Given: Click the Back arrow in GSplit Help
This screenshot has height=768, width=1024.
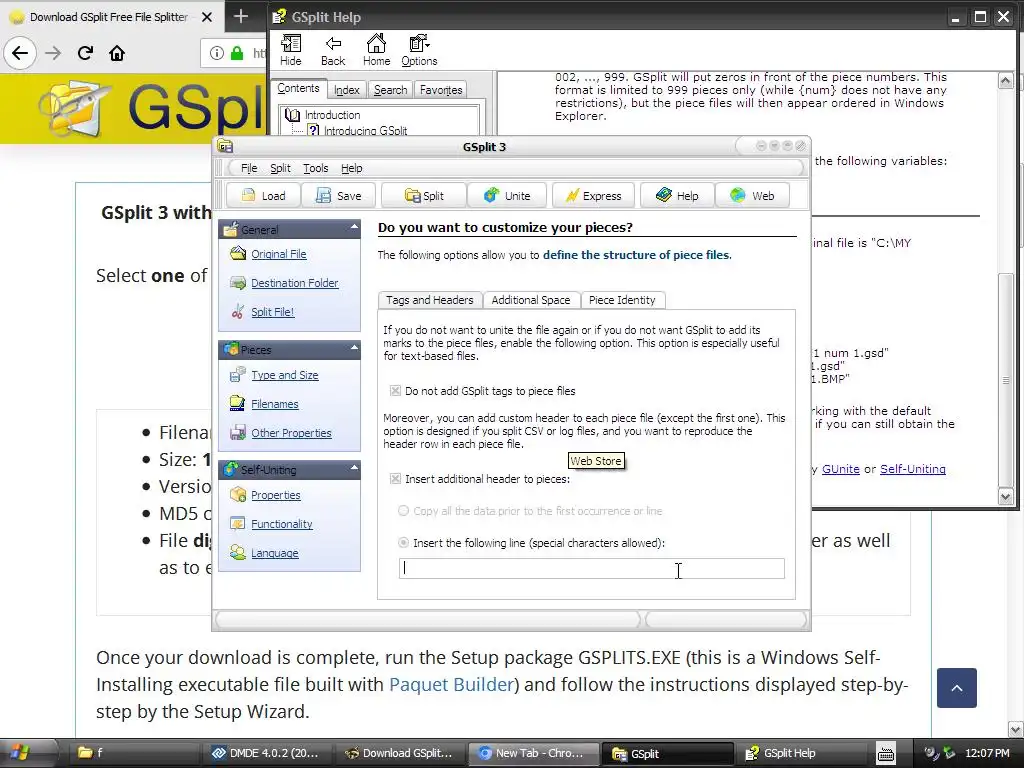Looking at the screenshot, I should tap(333, 44).
